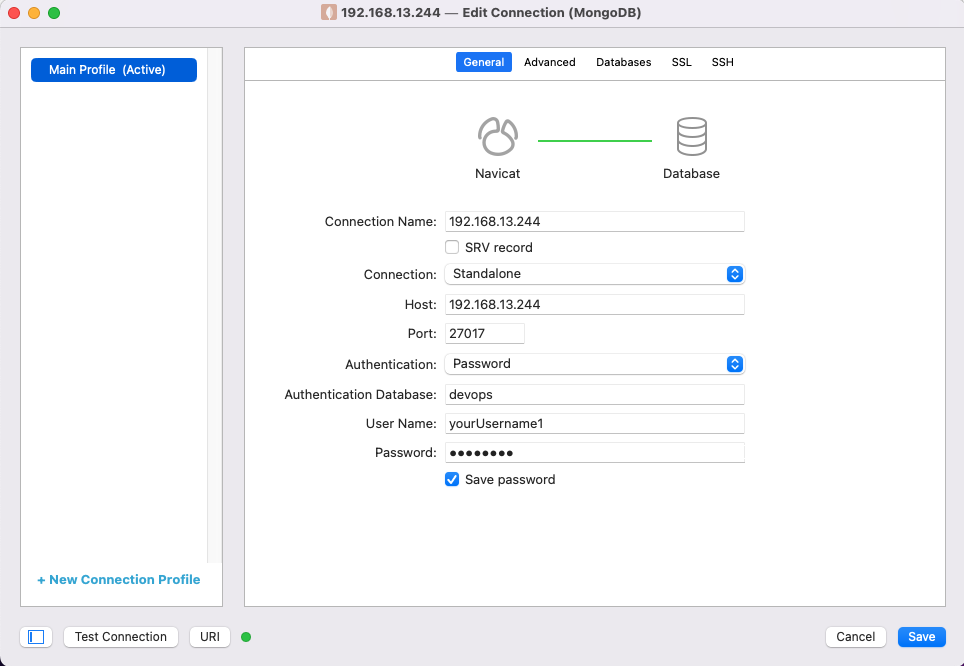
Task: Enable the SRV record checkbox
Action: click(452, 247)
